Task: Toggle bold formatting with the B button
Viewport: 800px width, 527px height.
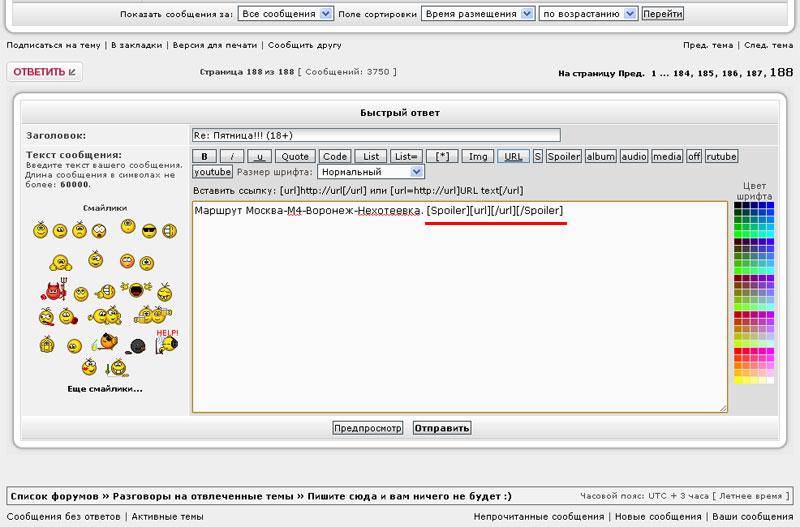Action: [x=204, y=157]
